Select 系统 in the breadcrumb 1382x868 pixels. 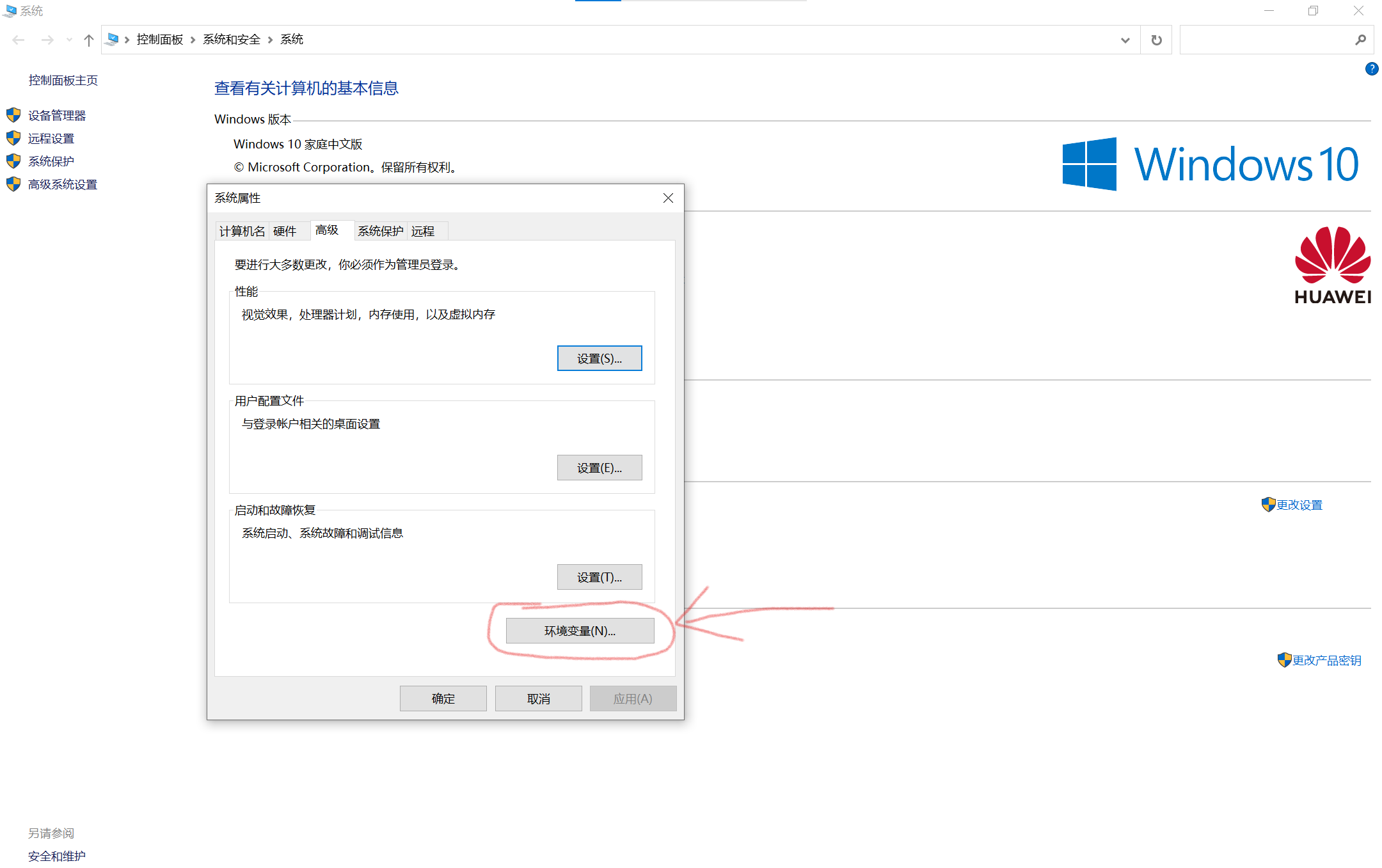pos(292,39)
